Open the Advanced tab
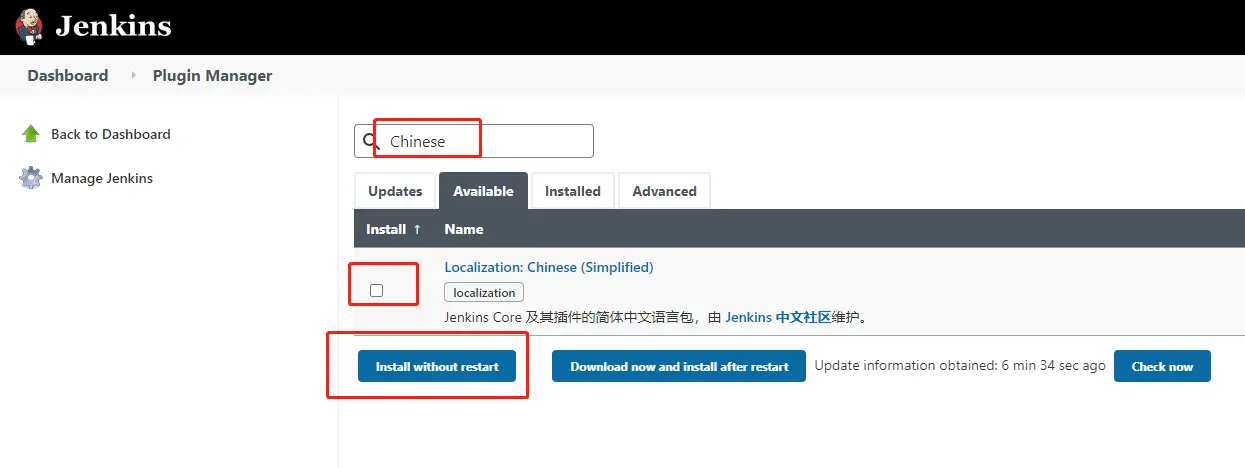The height and width of the screenshot is (468, 1245). 664,191
